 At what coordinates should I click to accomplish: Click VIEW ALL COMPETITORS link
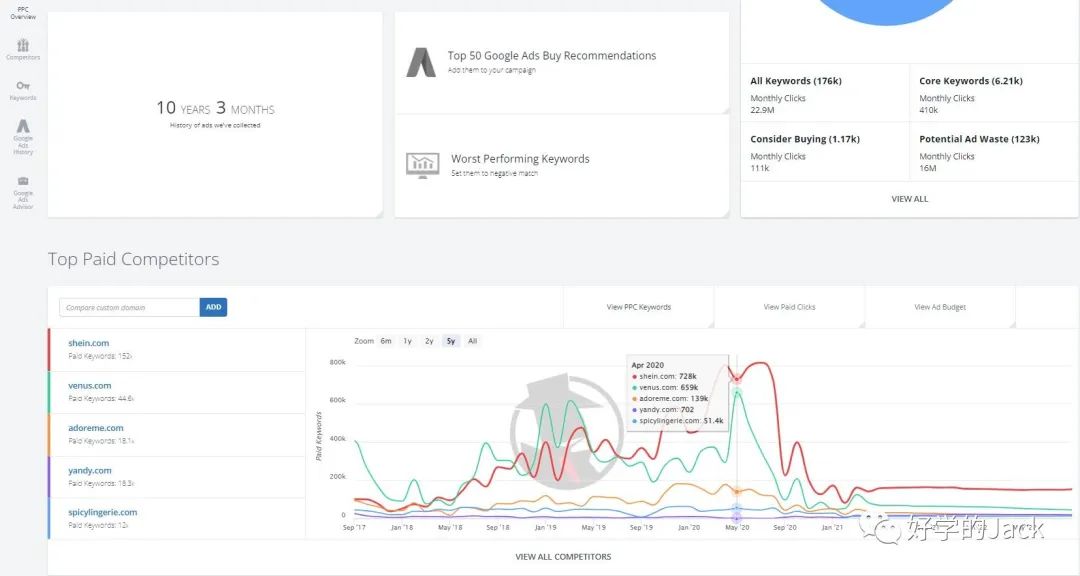pyautogui.click(x=563, y=556)
